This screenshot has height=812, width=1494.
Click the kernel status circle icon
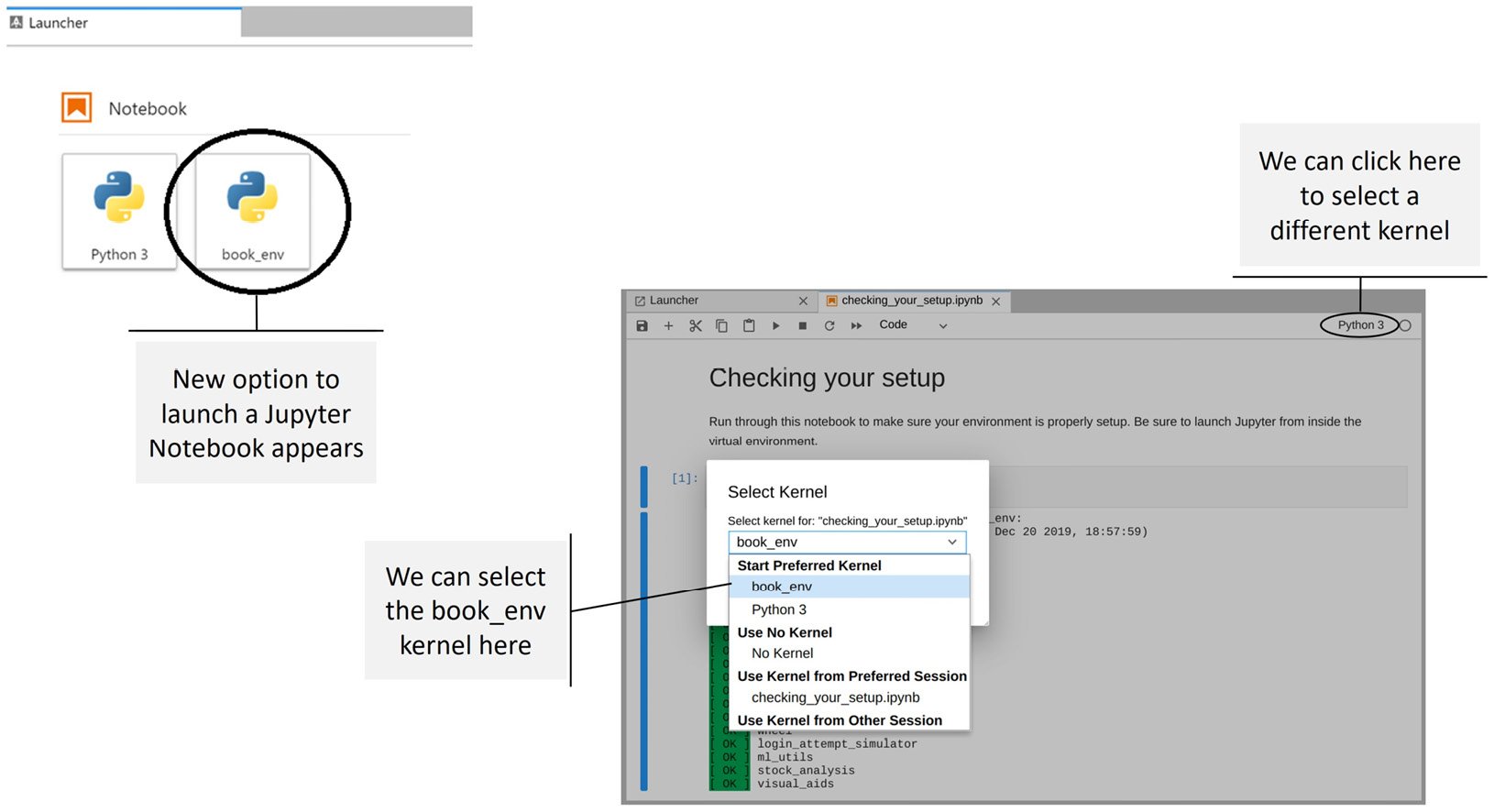click(x=1405, y=325)
